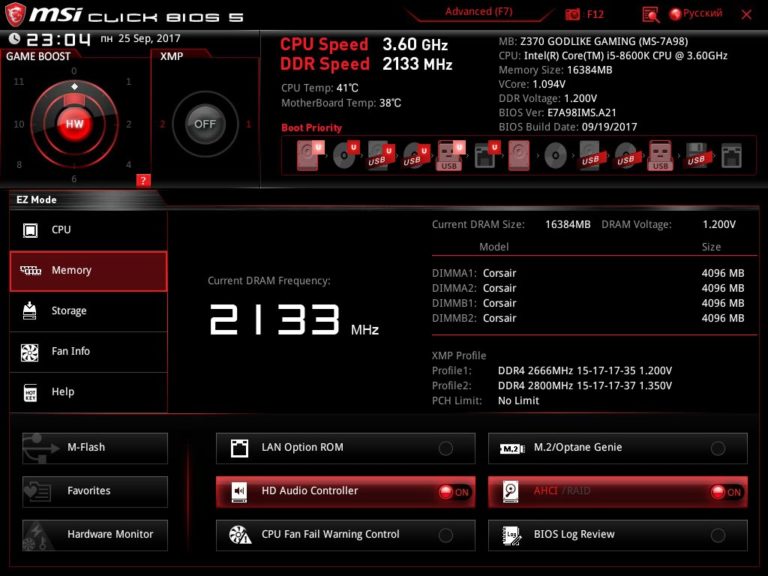
Task: Select the legacy USB key boot icon
Action: [660, 155]
